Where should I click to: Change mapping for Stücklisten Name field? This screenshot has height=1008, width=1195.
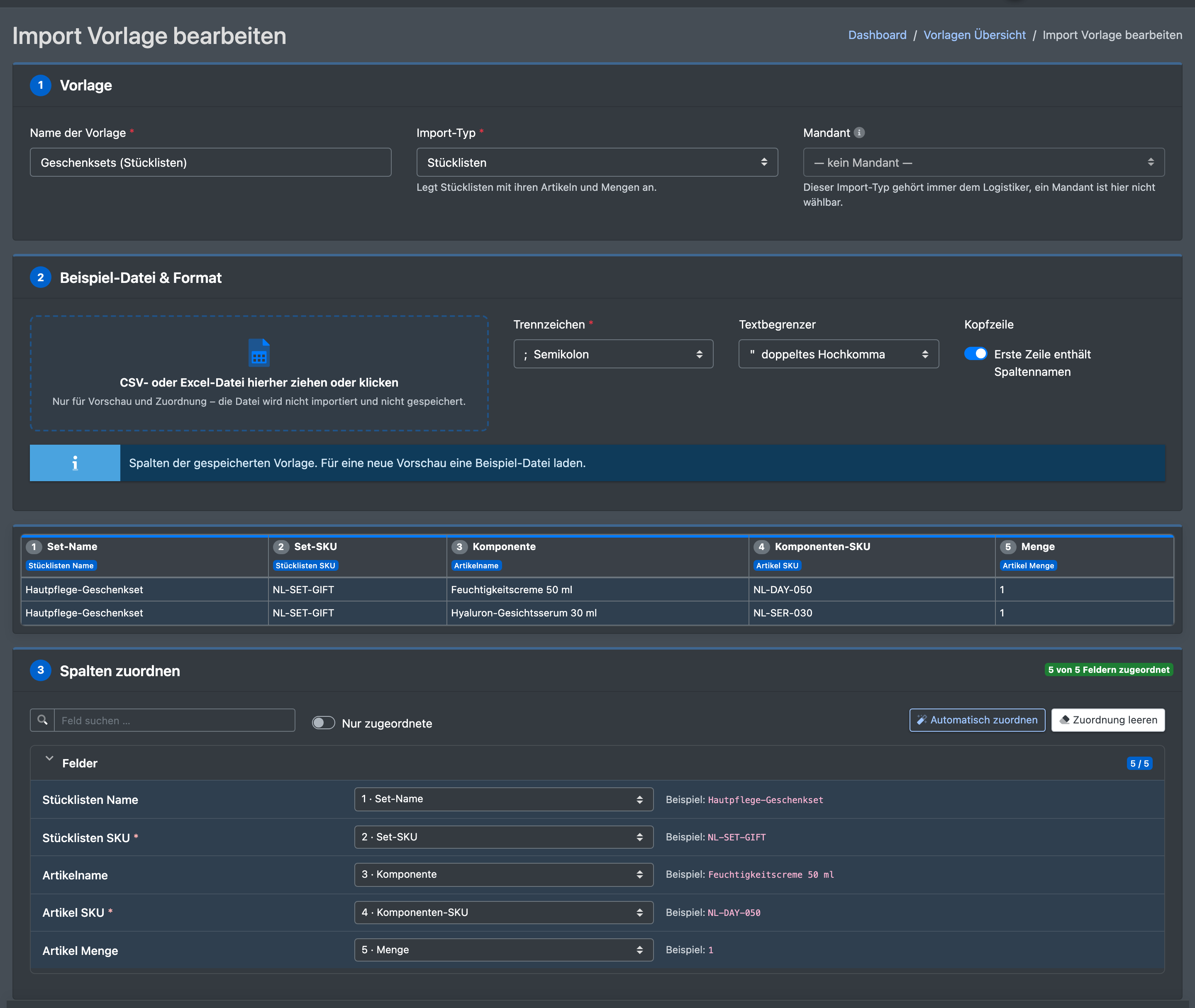pyautogui.click(x=503, y=799)
